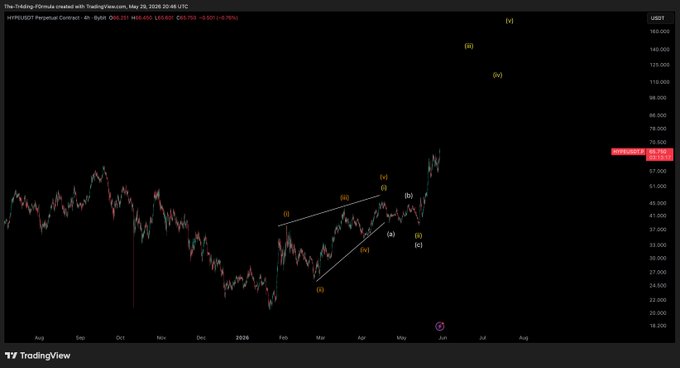Click the Jun label on time axis
680x368 pixels.
click(442, 338)
